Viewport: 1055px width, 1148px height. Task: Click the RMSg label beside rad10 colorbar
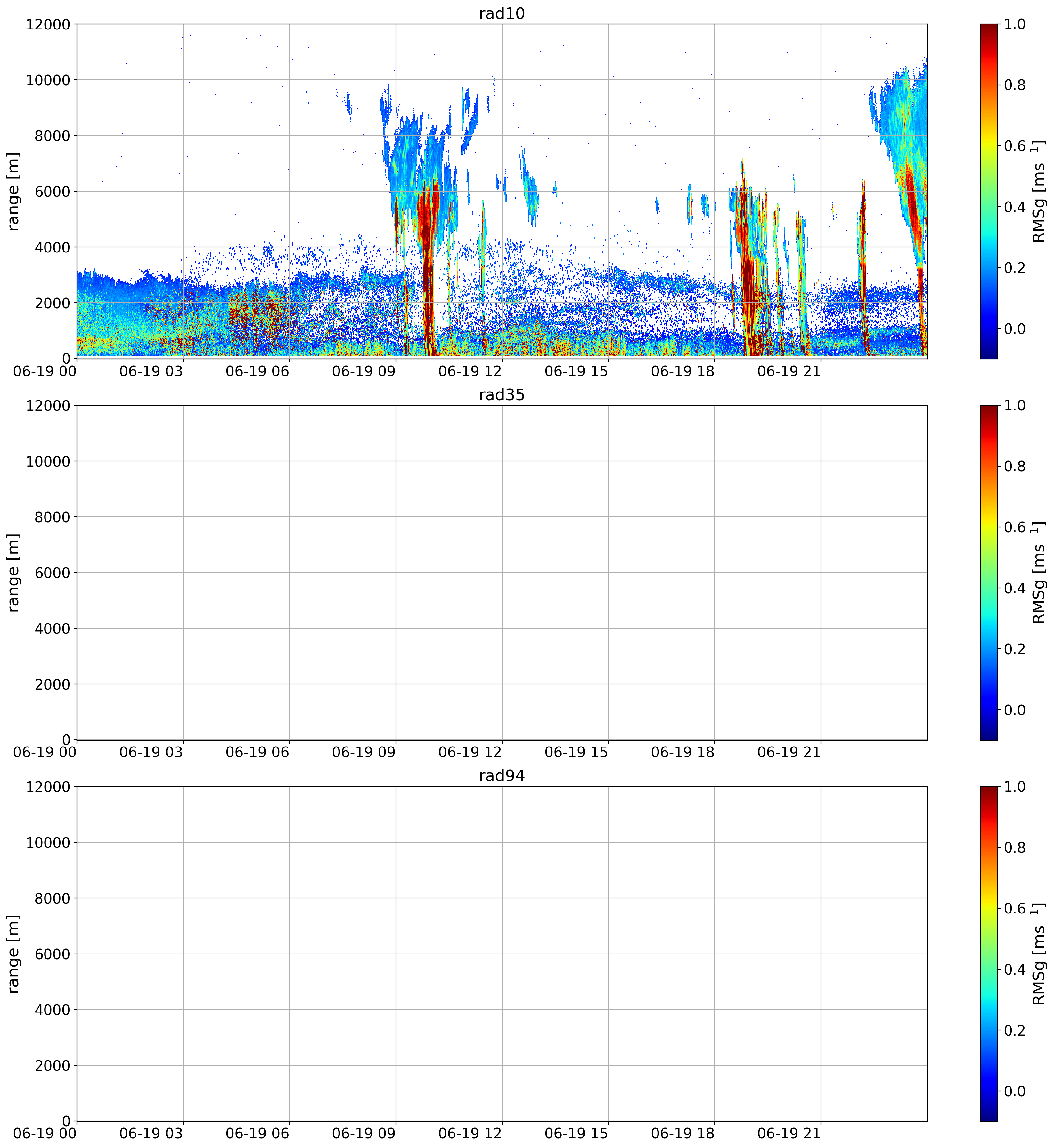pos(1039,191)
